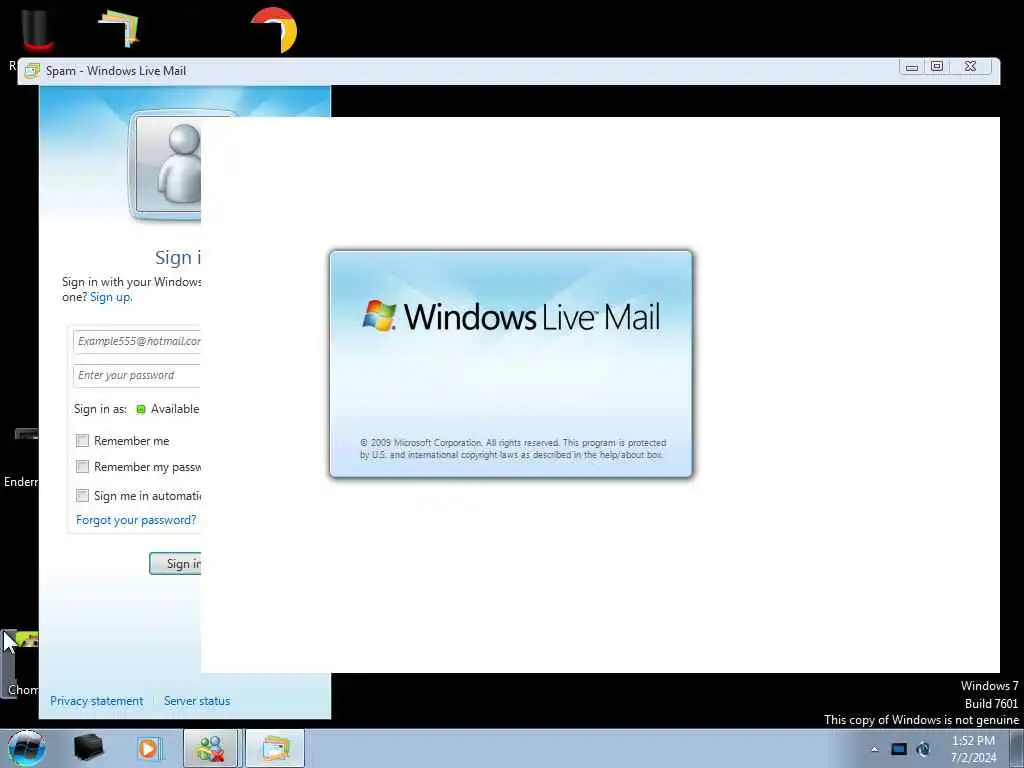1024x768 pixels.
Task: Follow the Sign up link
Action: (x=110, y=297)
